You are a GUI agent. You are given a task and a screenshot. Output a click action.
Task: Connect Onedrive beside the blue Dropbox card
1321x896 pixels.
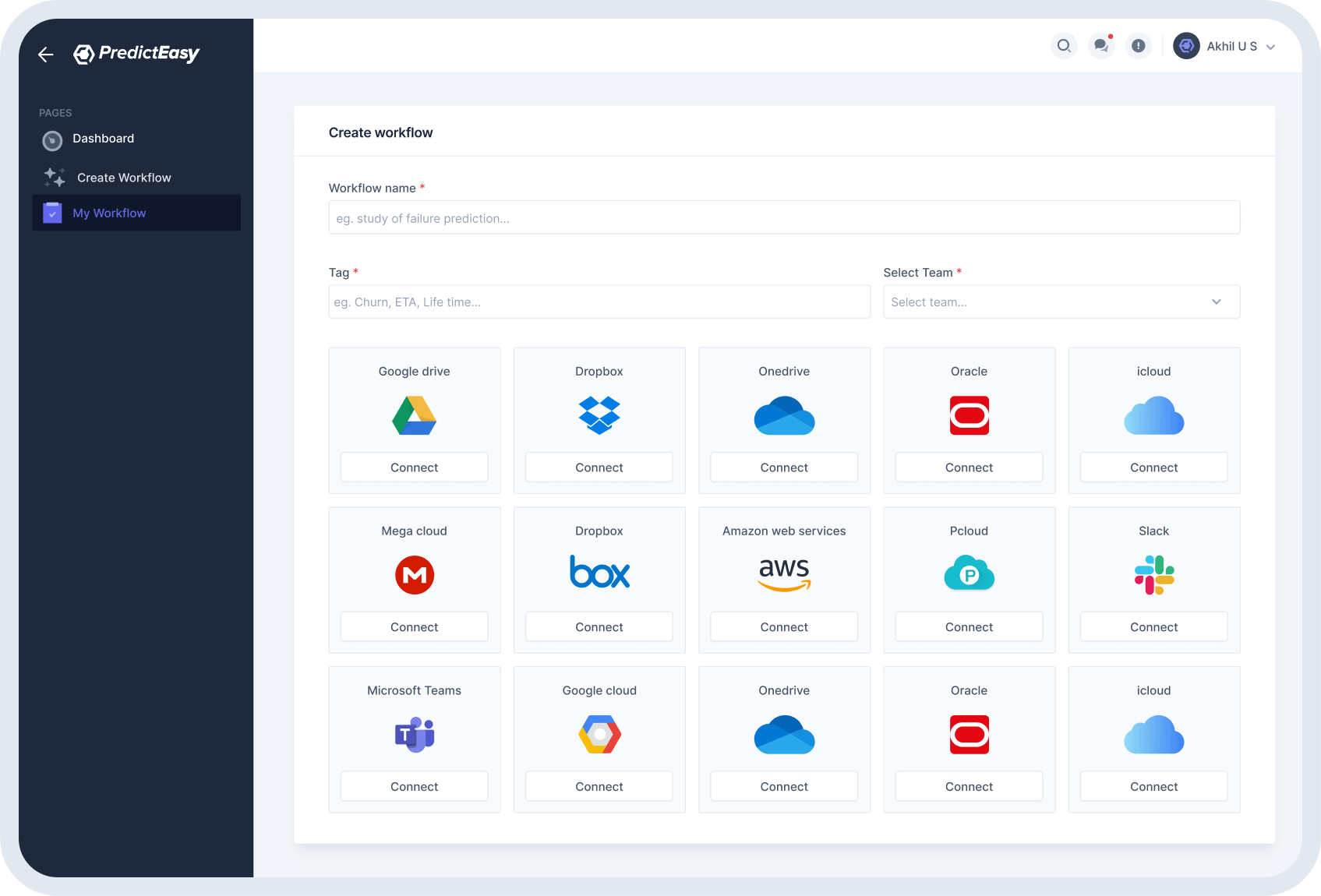[784, 467]
